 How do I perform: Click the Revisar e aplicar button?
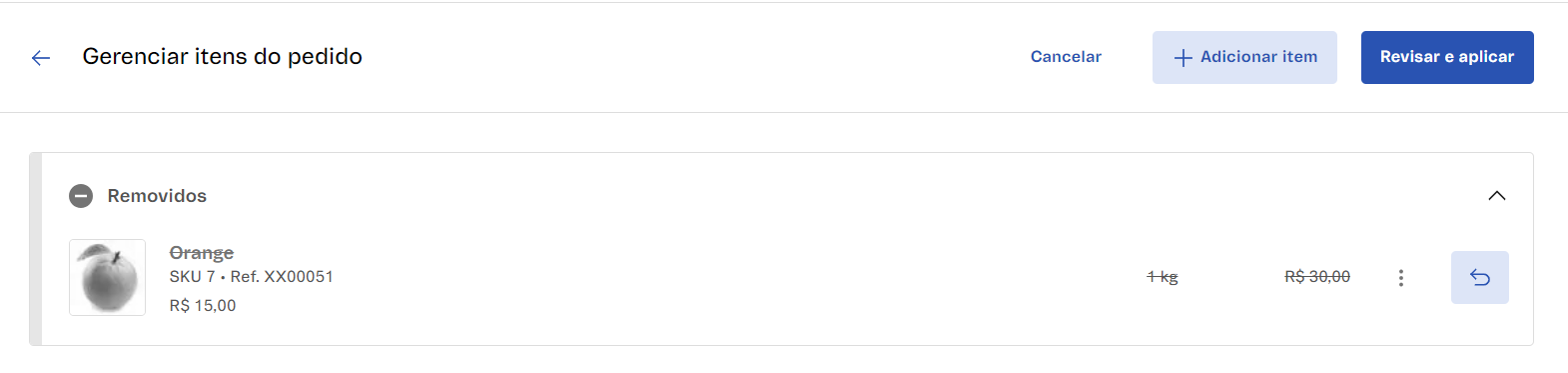pyautogui.click(x=1447, y=57)
